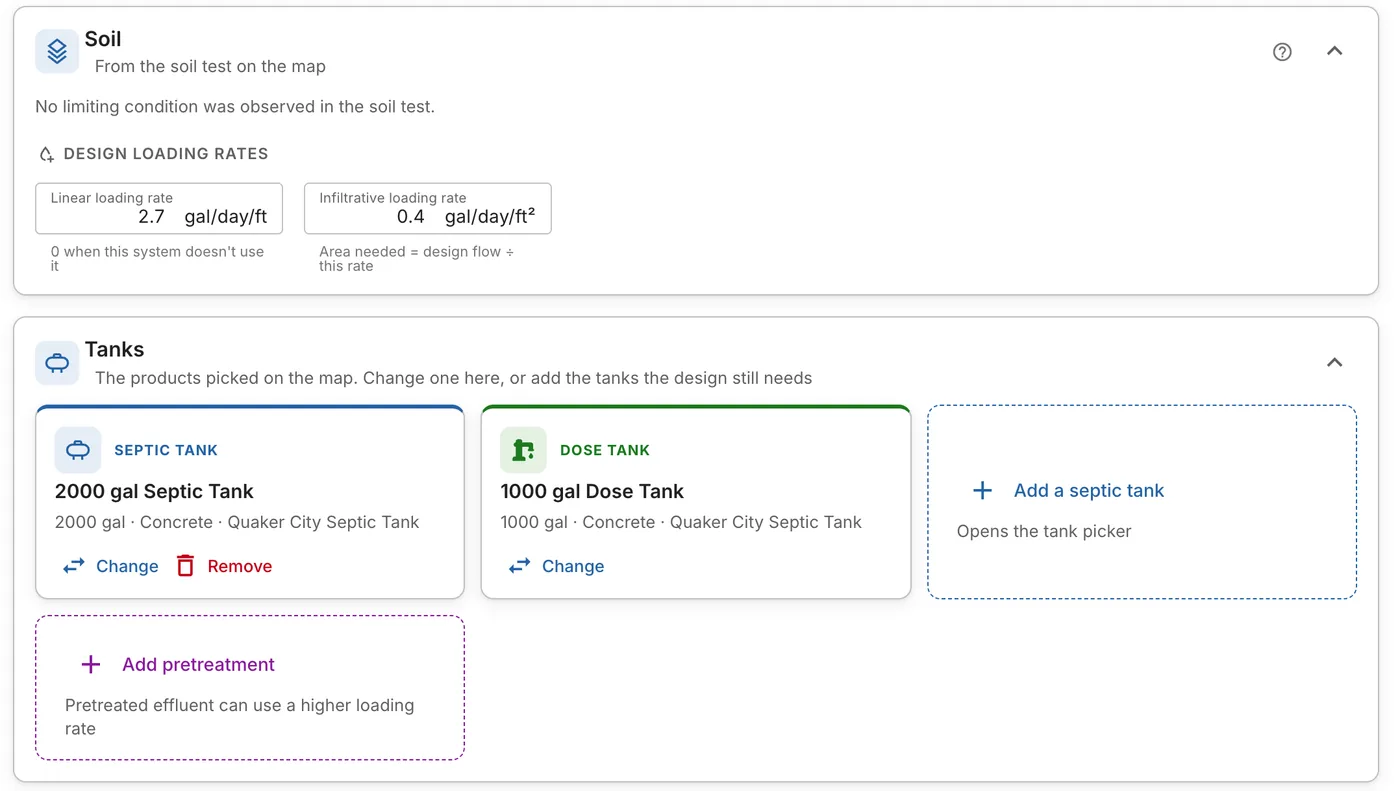Change the 1000 gal Dose Tank
The image size is (1400, 791).
pos(556,566)
